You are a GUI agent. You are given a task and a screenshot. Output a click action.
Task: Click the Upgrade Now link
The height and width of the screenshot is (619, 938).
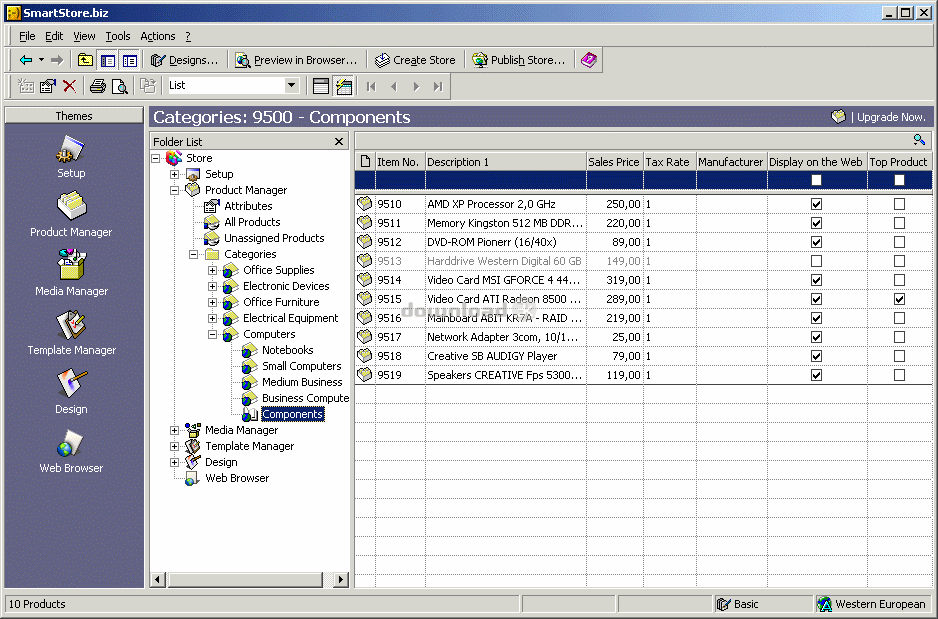click(x=889, y=117)
